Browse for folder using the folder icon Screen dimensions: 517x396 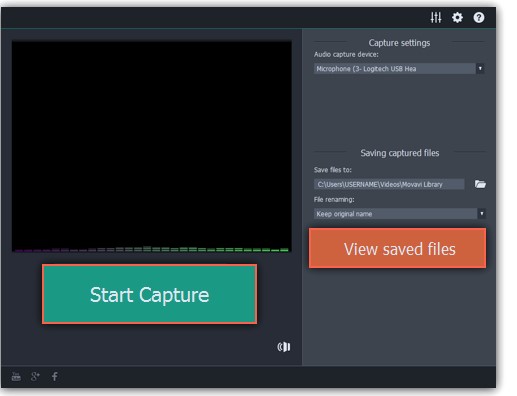(480, 184)
